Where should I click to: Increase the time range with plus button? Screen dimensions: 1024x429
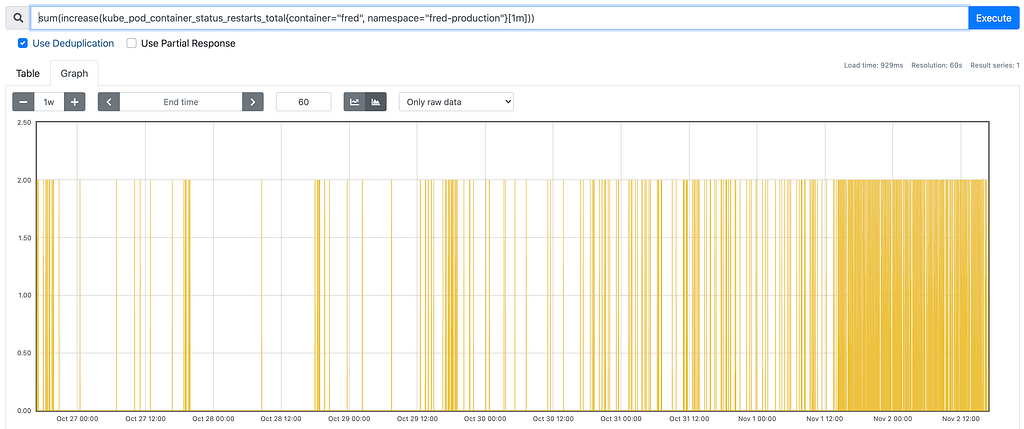tap(75, 102)
